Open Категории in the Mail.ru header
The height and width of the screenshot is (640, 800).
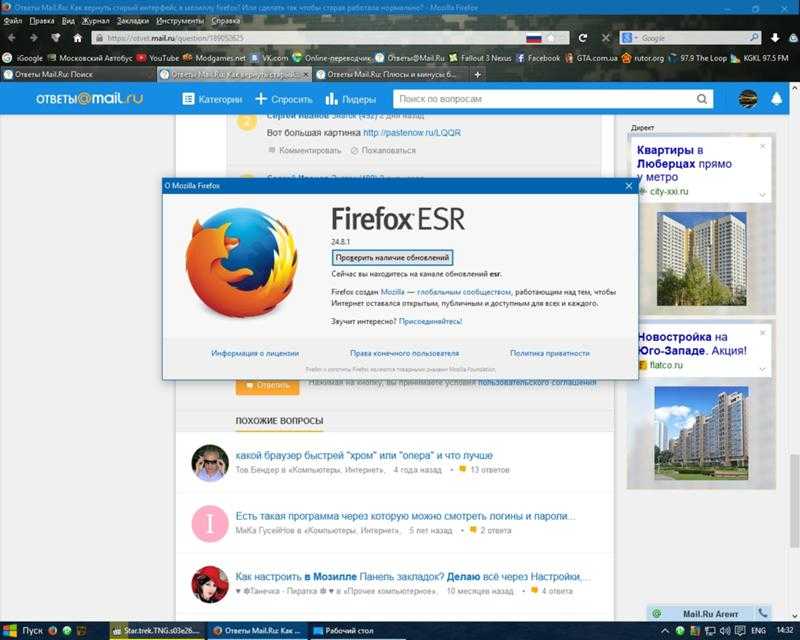212,99
